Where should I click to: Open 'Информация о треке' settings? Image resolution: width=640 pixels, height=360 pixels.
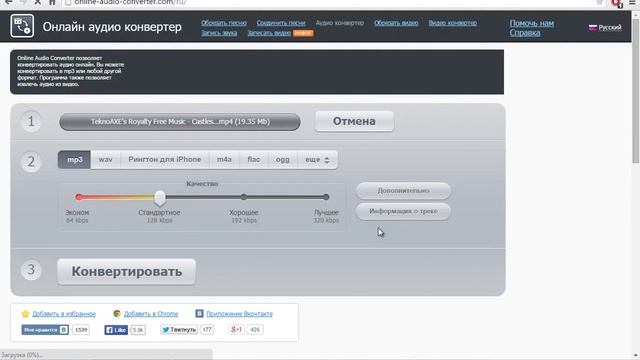click(x=403, y=211)
